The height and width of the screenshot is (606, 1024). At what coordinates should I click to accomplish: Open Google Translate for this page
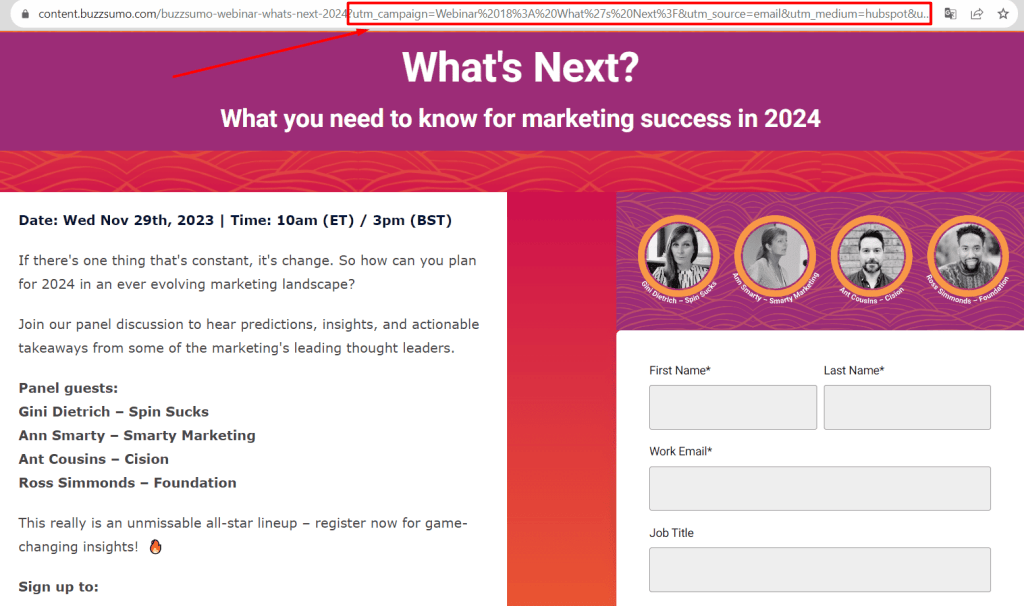(950, 14)
